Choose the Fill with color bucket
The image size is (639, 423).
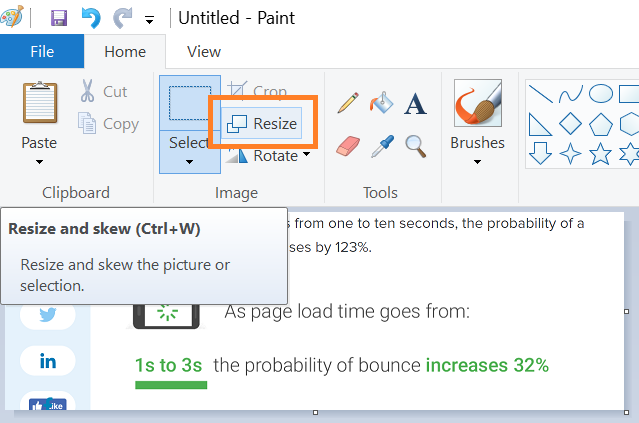[381, 103]
